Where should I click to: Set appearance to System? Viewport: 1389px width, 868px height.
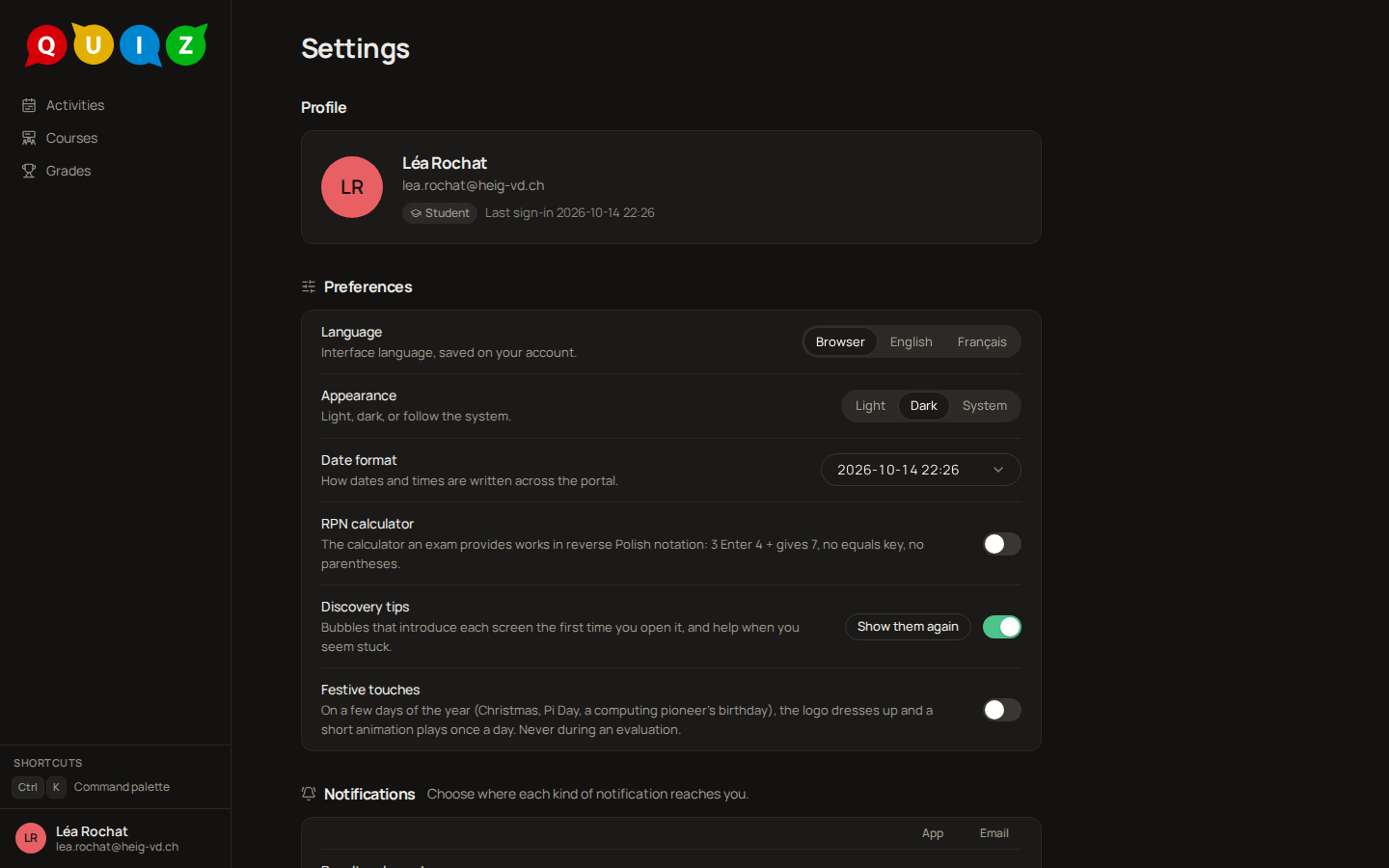pyautogui.click(x=985, y=406)
